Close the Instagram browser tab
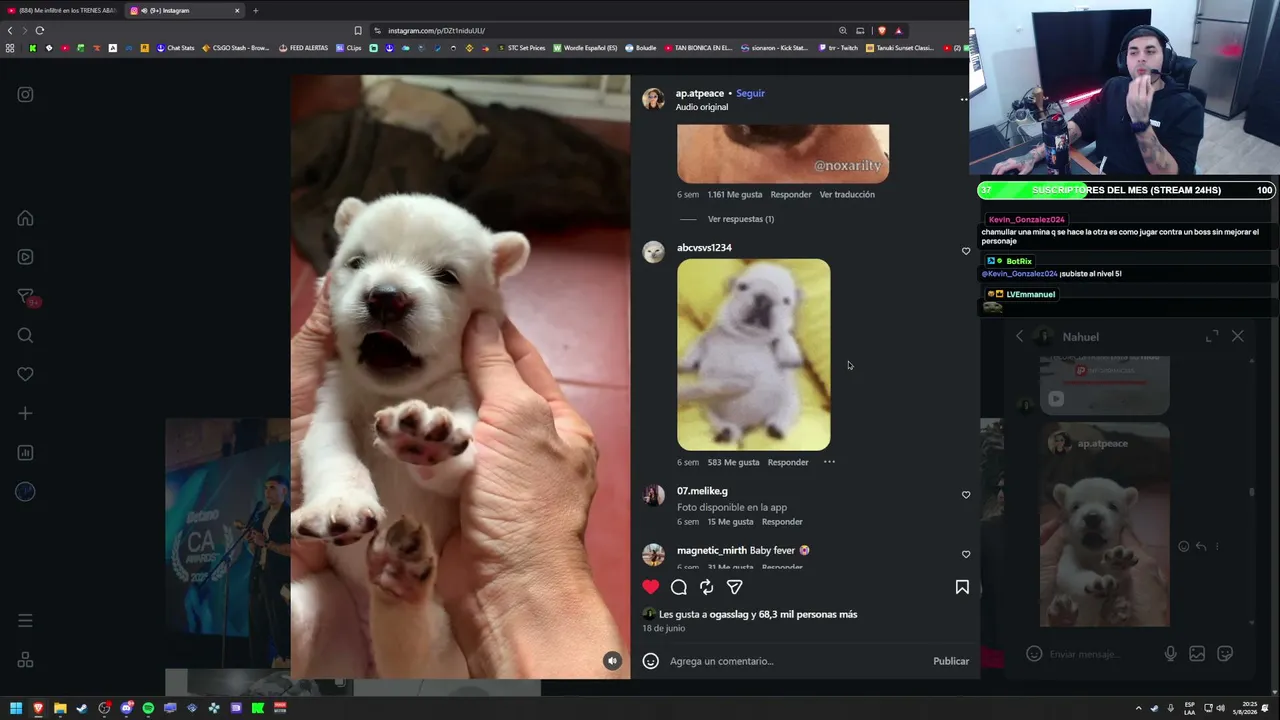Image resolution: width=1280 pixels, height=720 pixels. [x=237, y=11]
